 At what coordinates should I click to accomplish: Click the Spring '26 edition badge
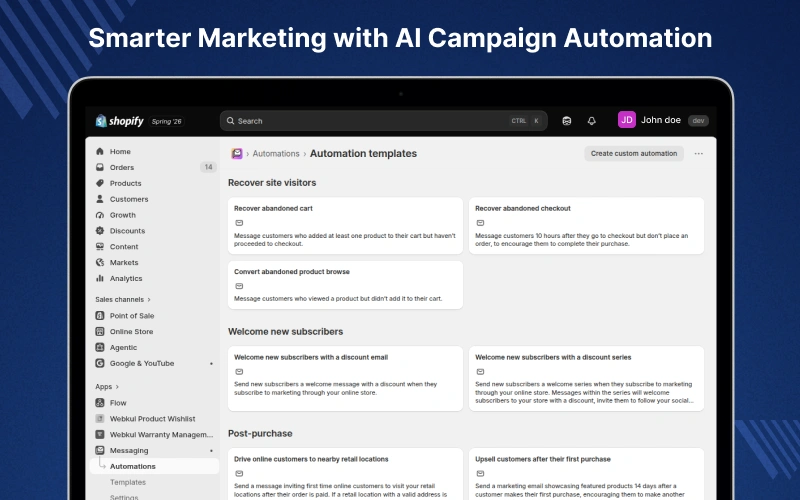(x=166, y=121)
